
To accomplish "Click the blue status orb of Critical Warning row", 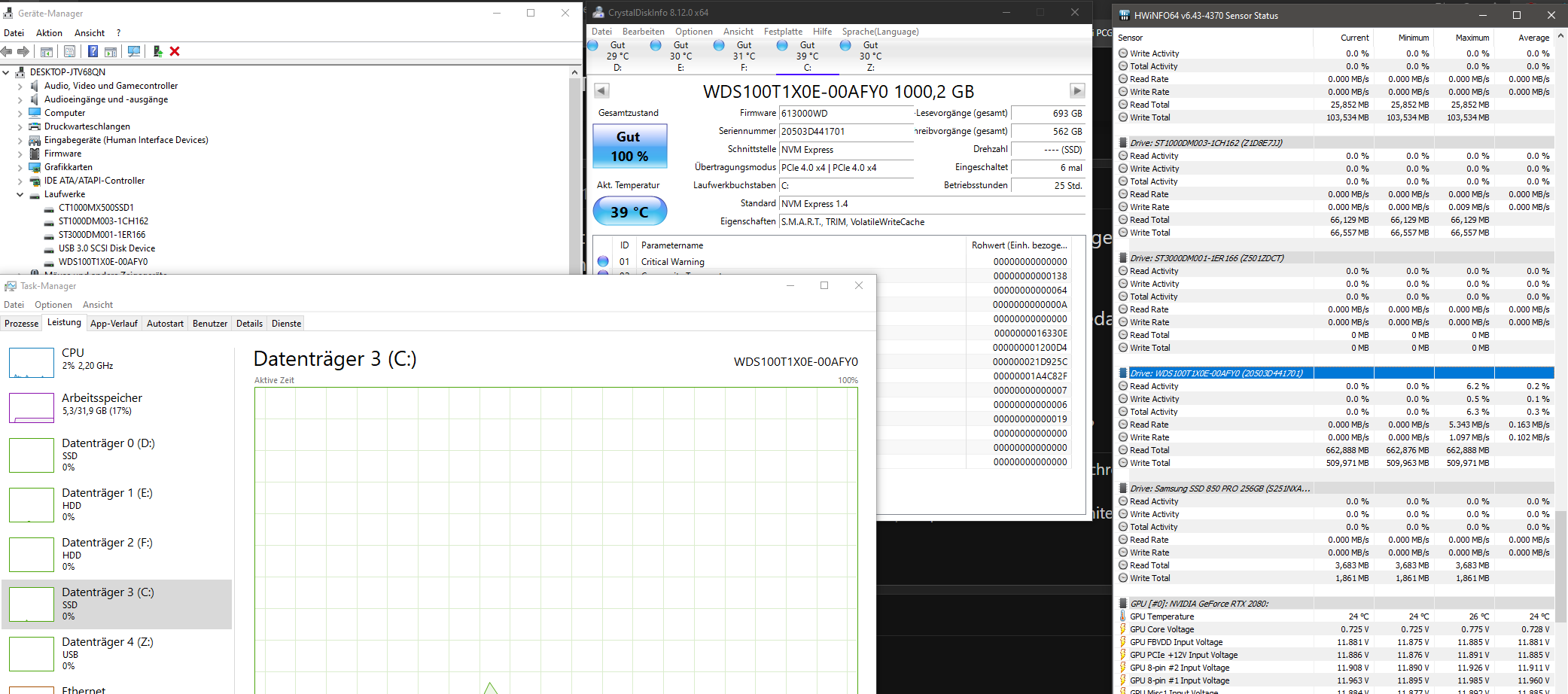I will (x=603, y=261).
